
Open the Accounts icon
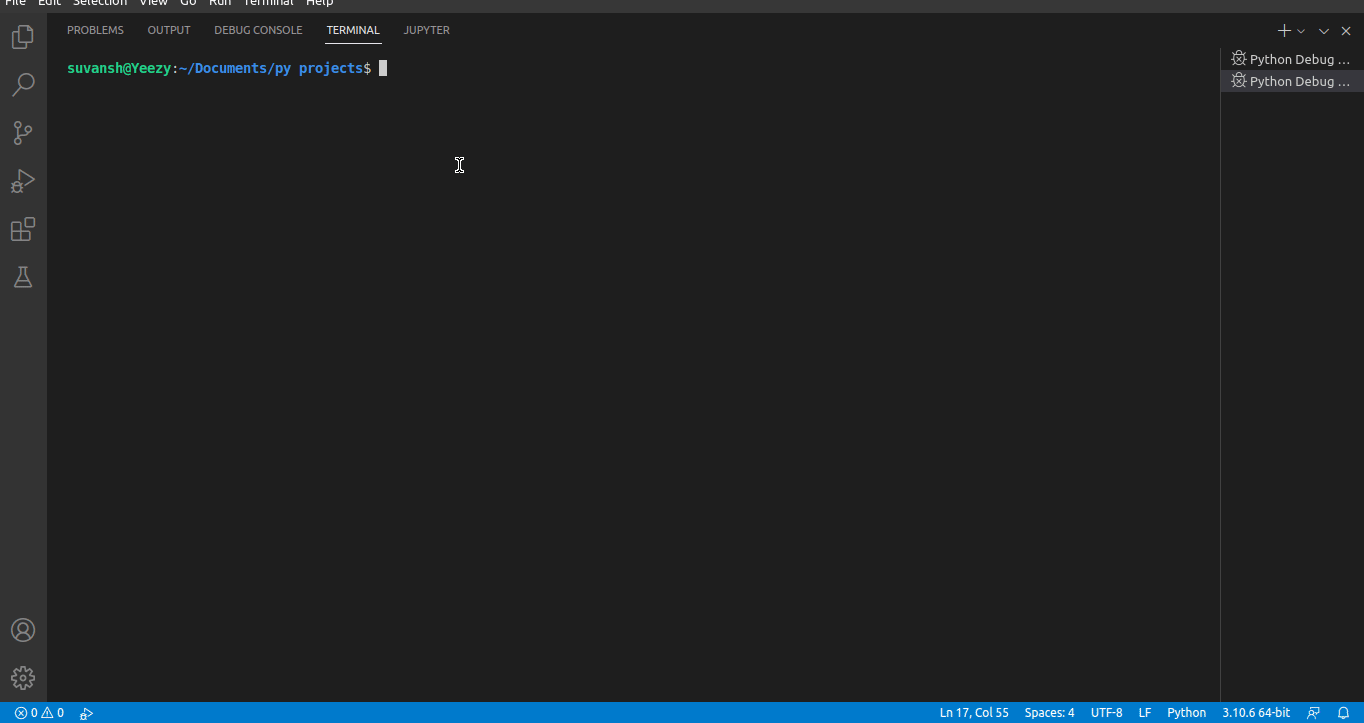(x=22, y=630)
